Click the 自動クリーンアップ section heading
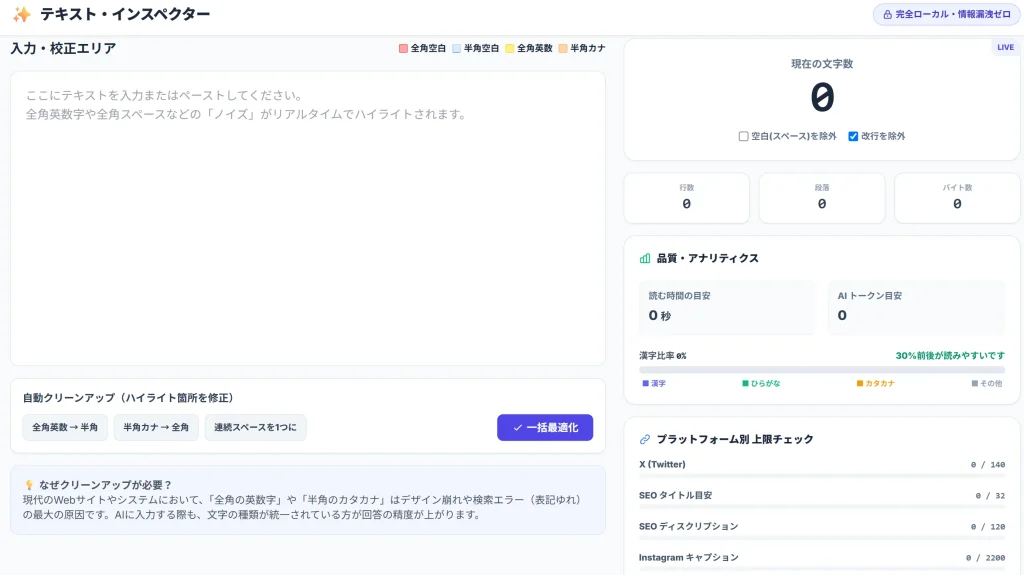Screen dimensions: 1024x575 128,398
